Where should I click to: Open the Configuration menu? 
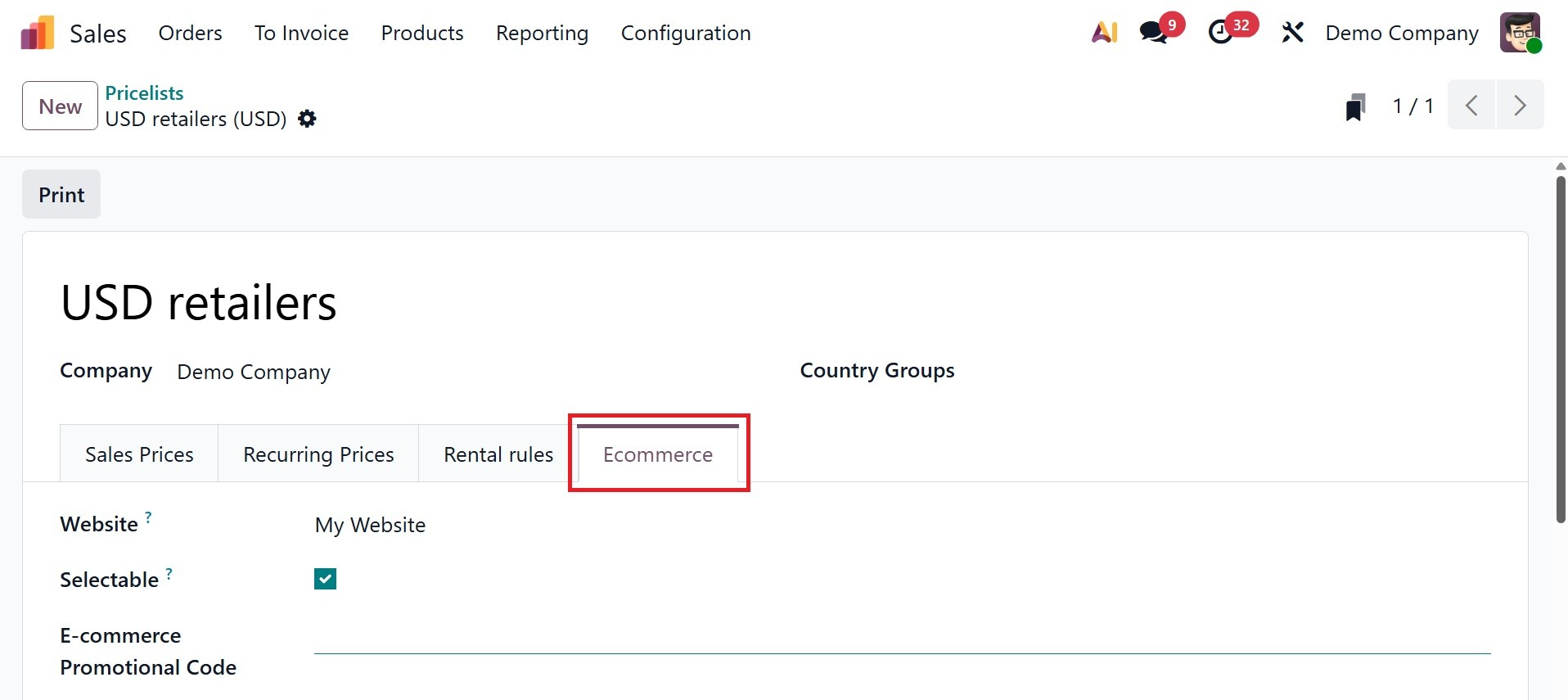[685, 34]
